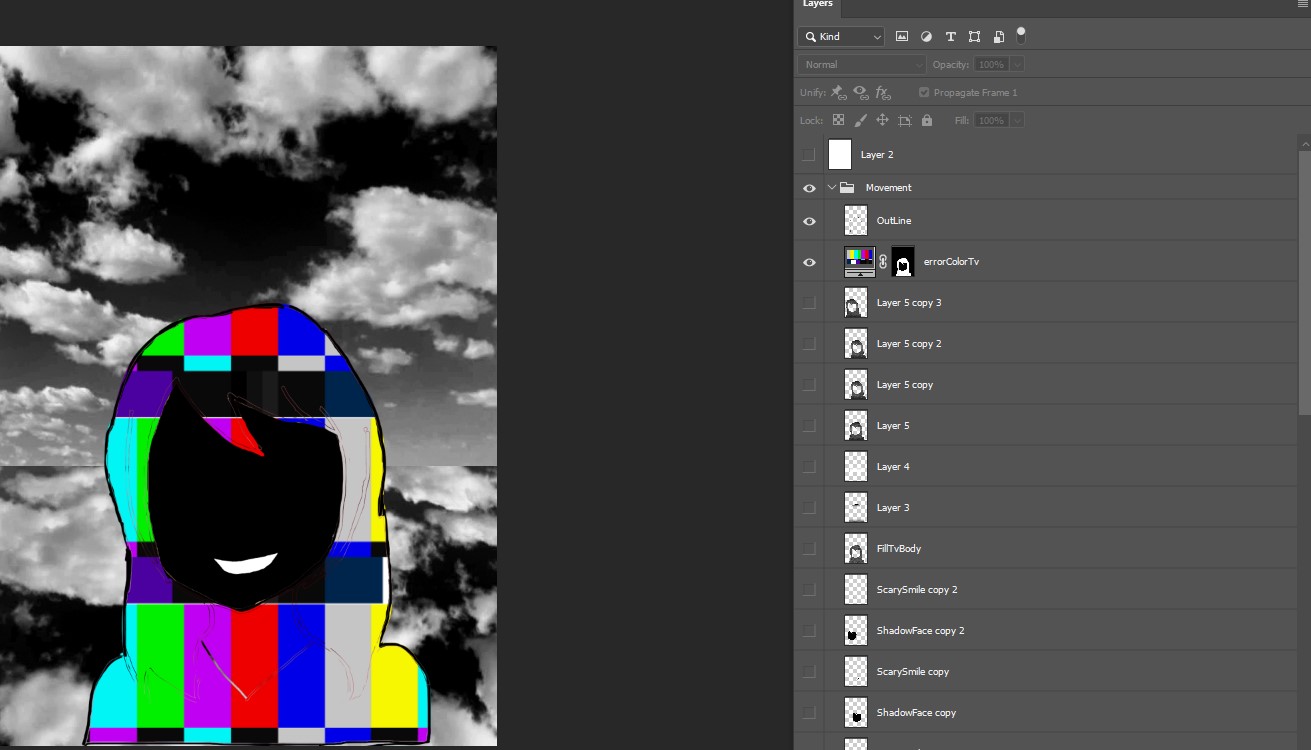Click the type layer filter icon

coord(950,37)
